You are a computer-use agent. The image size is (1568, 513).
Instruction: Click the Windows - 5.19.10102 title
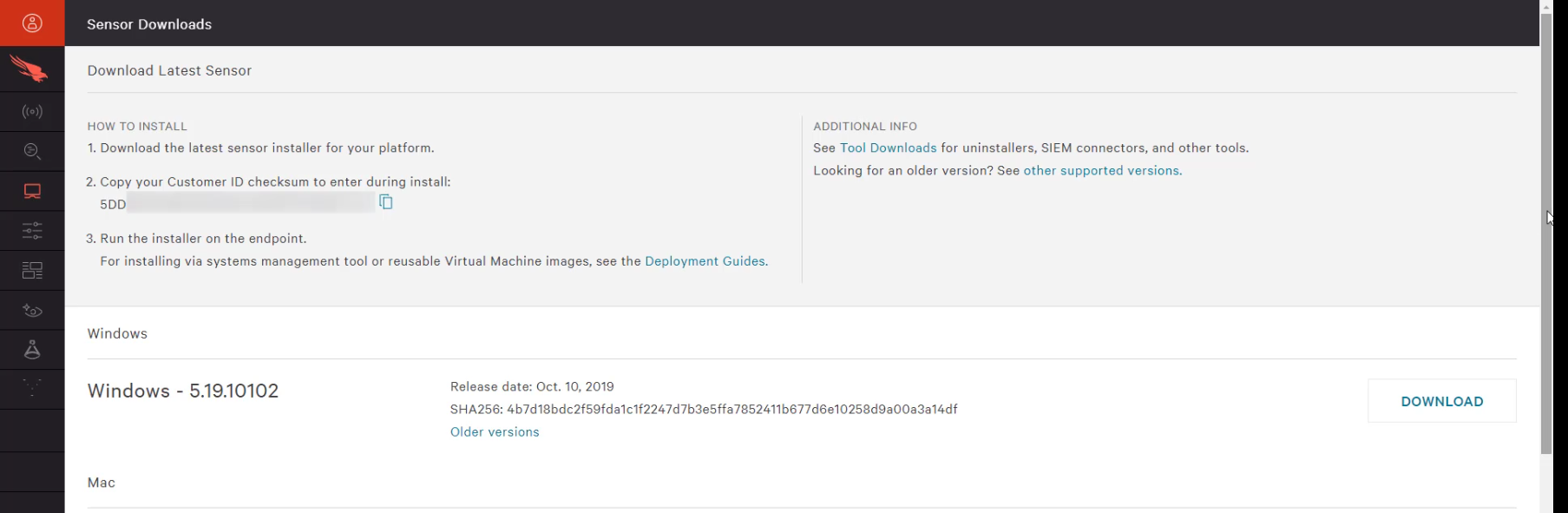183,391
